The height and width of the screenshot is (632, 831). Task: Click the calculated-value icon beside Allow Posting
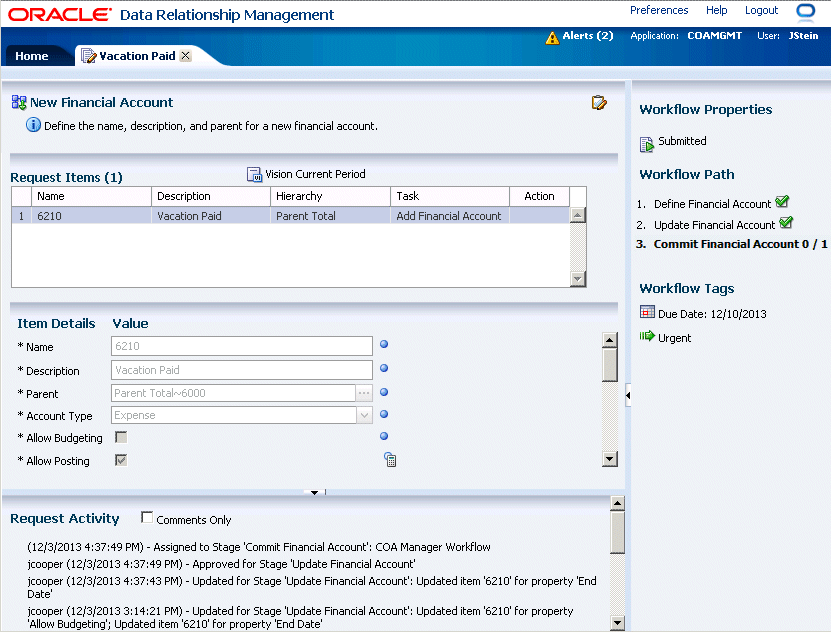click(390, 460)
